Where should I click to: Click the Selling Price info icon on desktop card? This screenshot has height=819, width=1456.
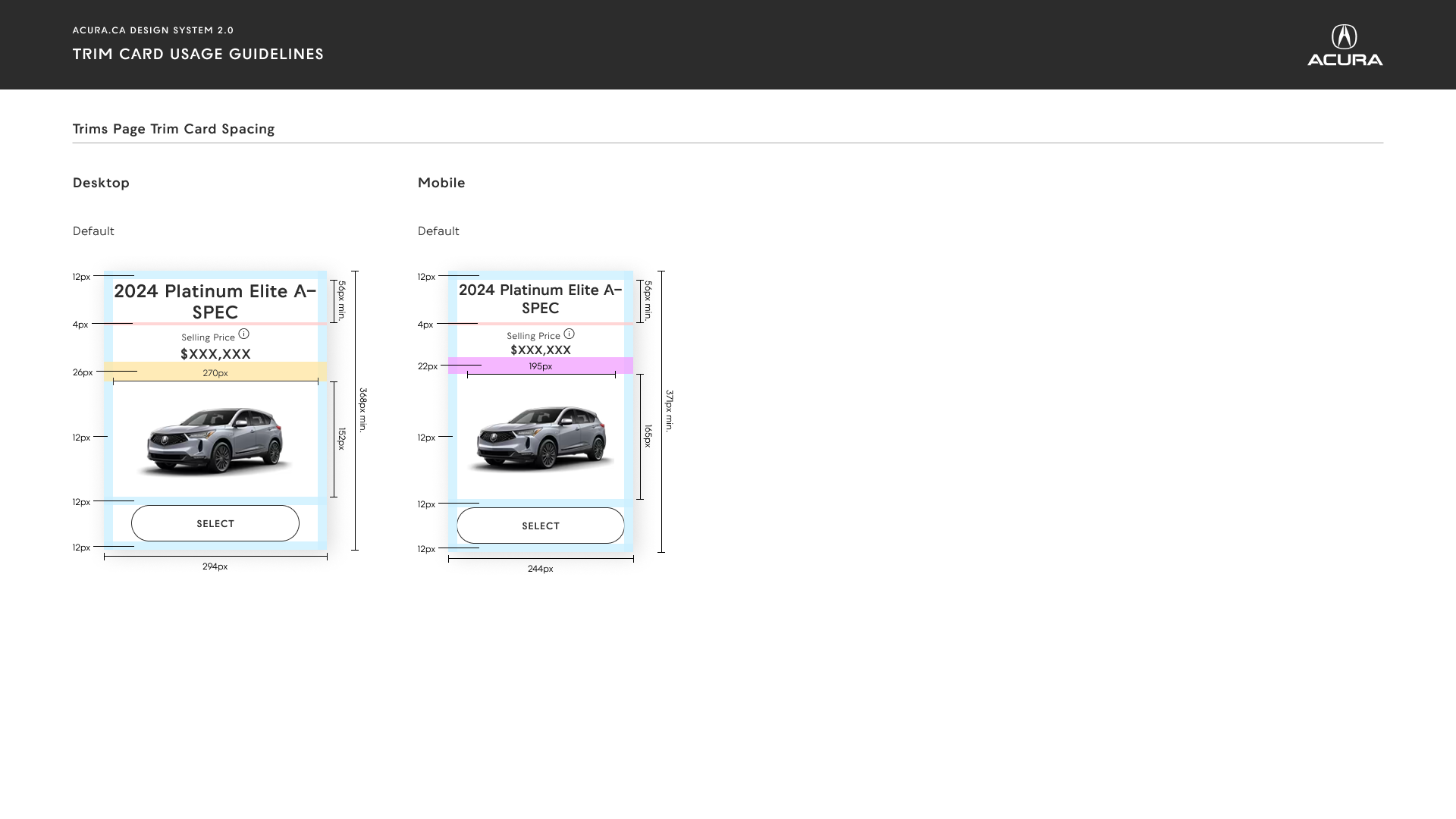tap(243, 334)
